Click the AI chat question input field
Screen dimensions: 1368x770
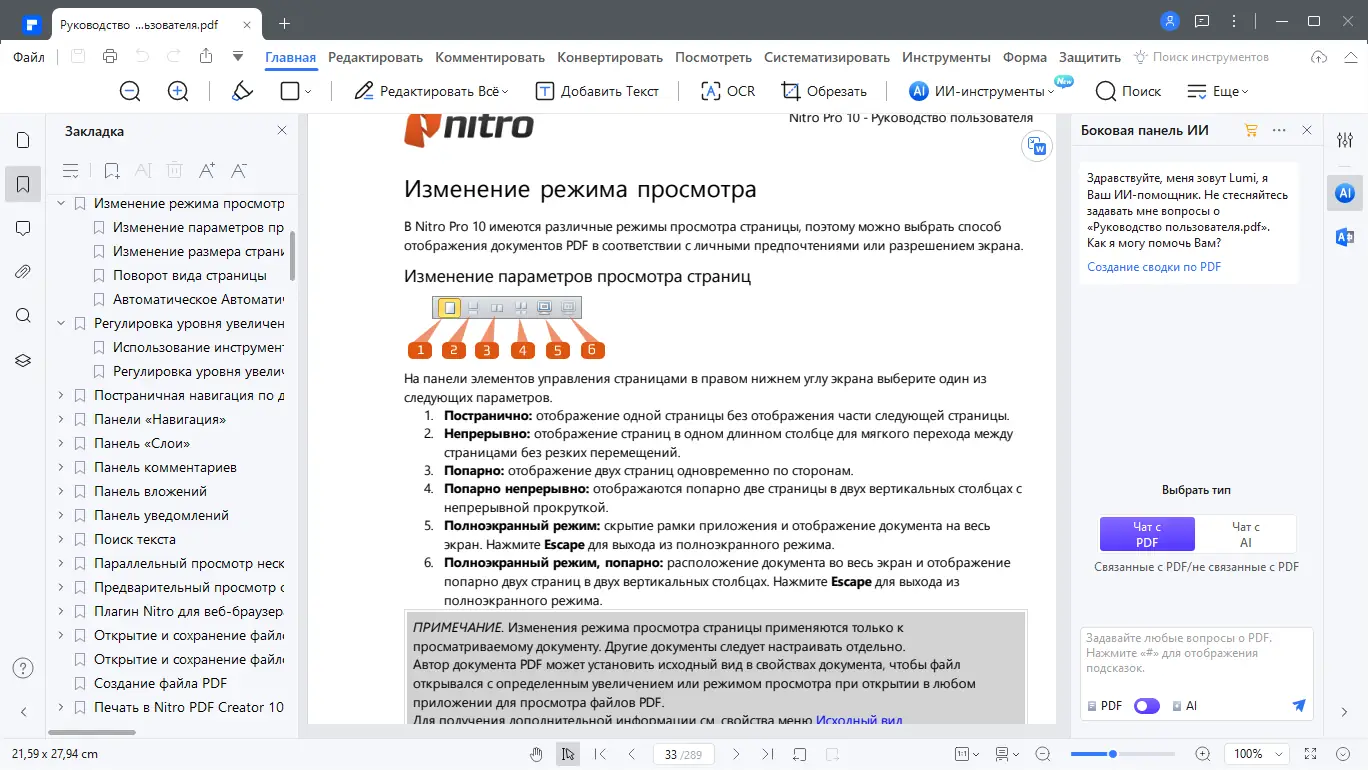click(x=1196, y=653)
